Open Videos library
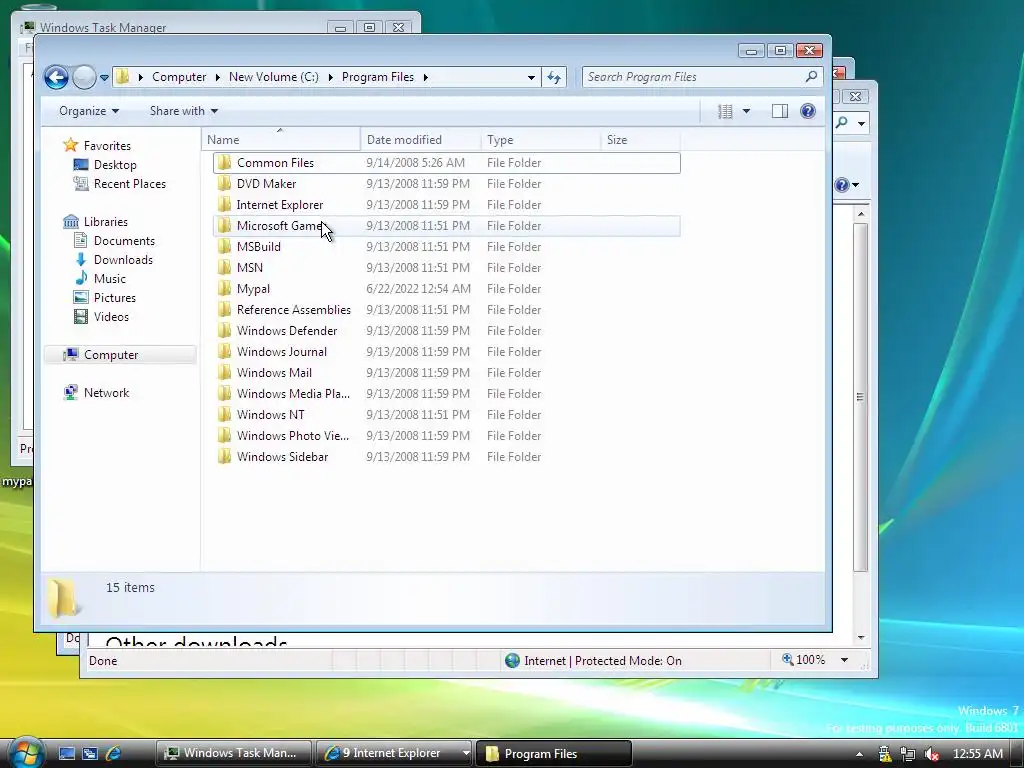The width and height of the screenshot is (1024, 768). [x=111, y=316]
